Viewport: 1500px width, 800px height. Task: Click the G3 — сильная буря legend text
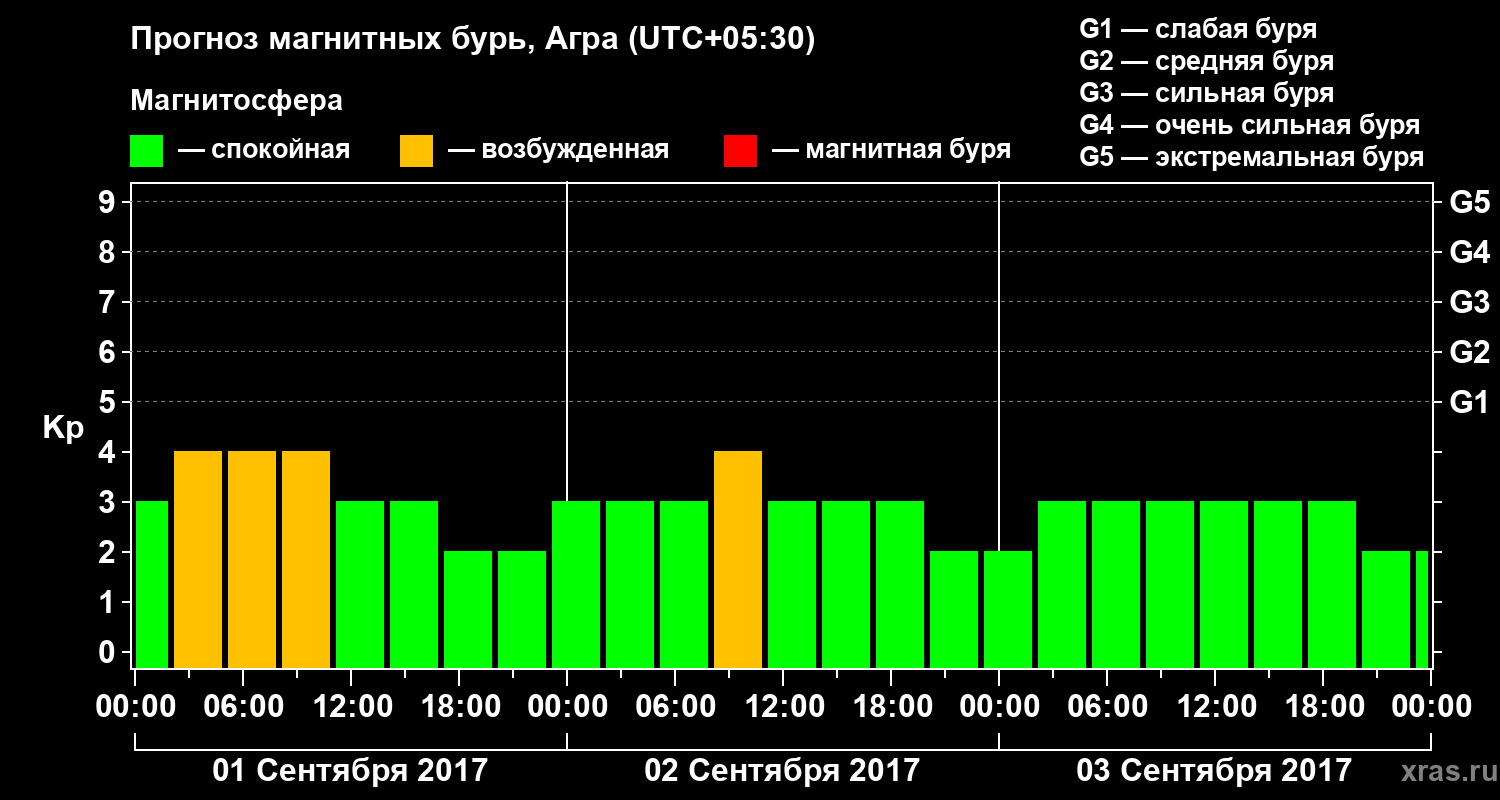point(1207,94)
